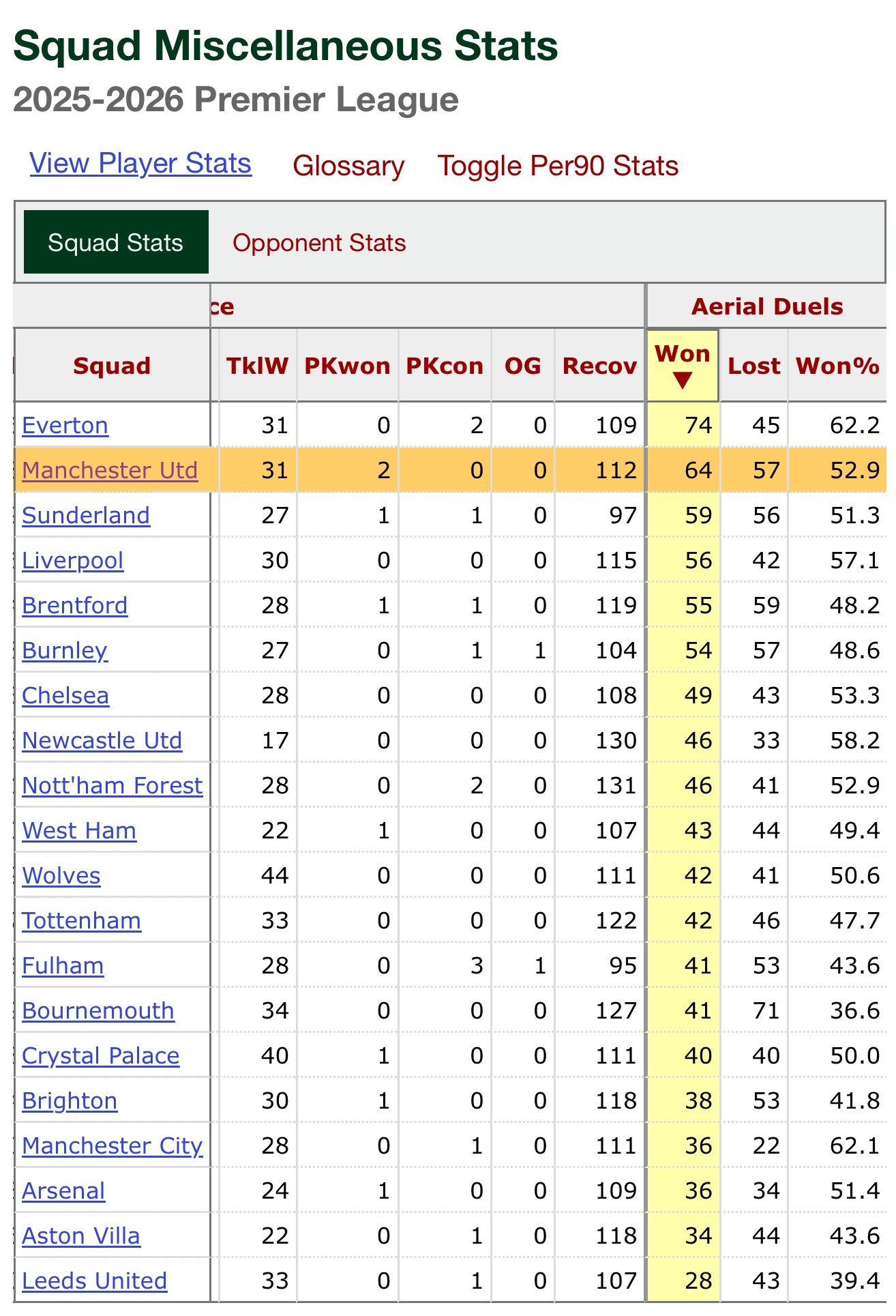Sort by the Won aerial duels column
896x1316 pixels.
683,365
